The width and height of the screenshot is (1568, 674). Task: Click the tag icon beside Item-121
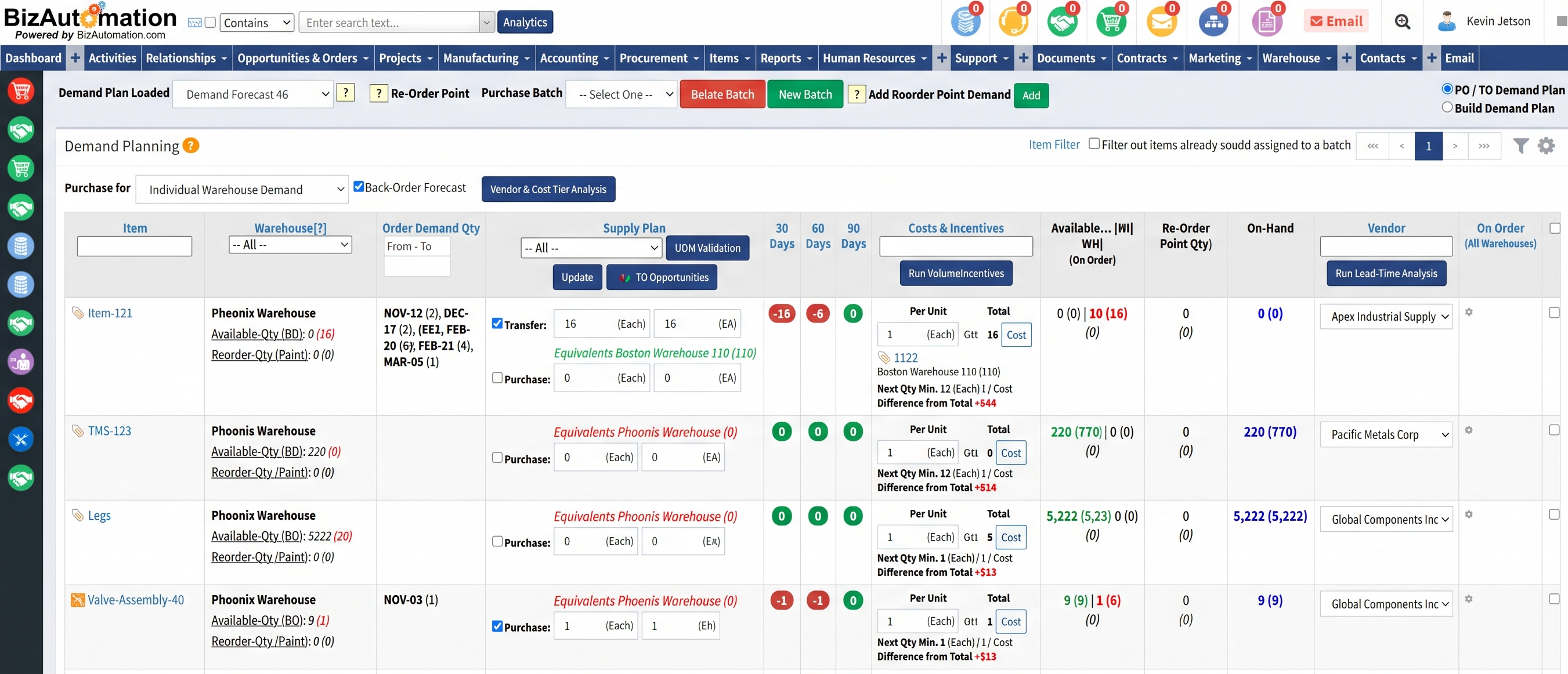click(78, 313)
